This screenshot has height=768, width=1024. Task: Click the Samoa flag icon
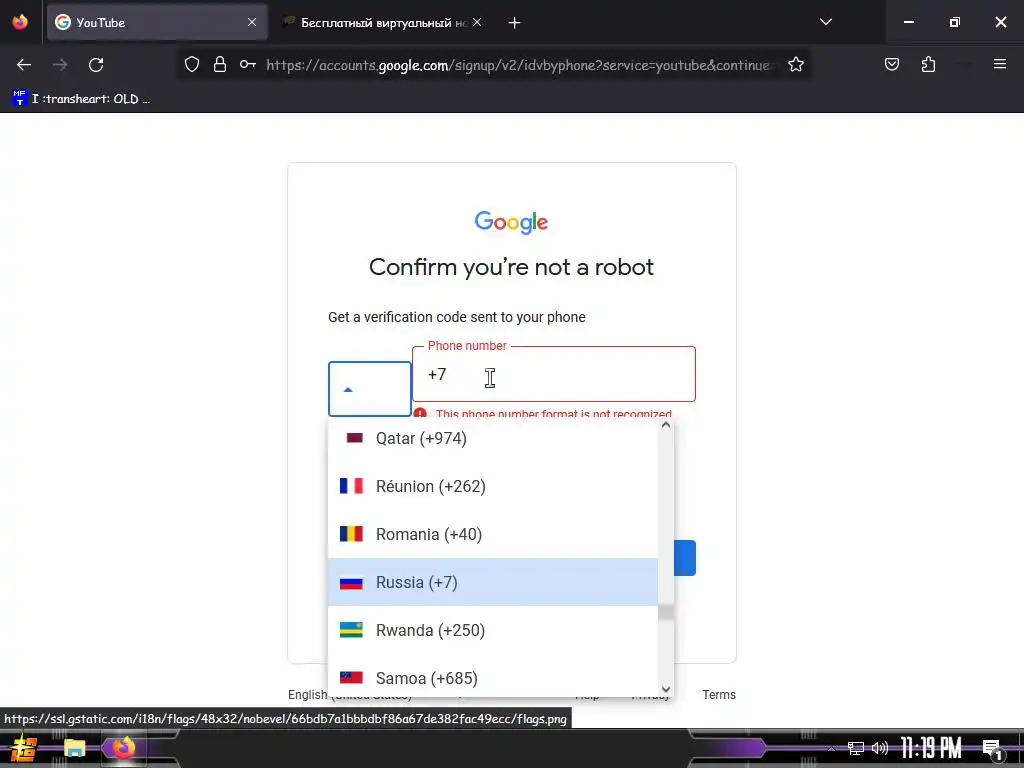[351, 677]
